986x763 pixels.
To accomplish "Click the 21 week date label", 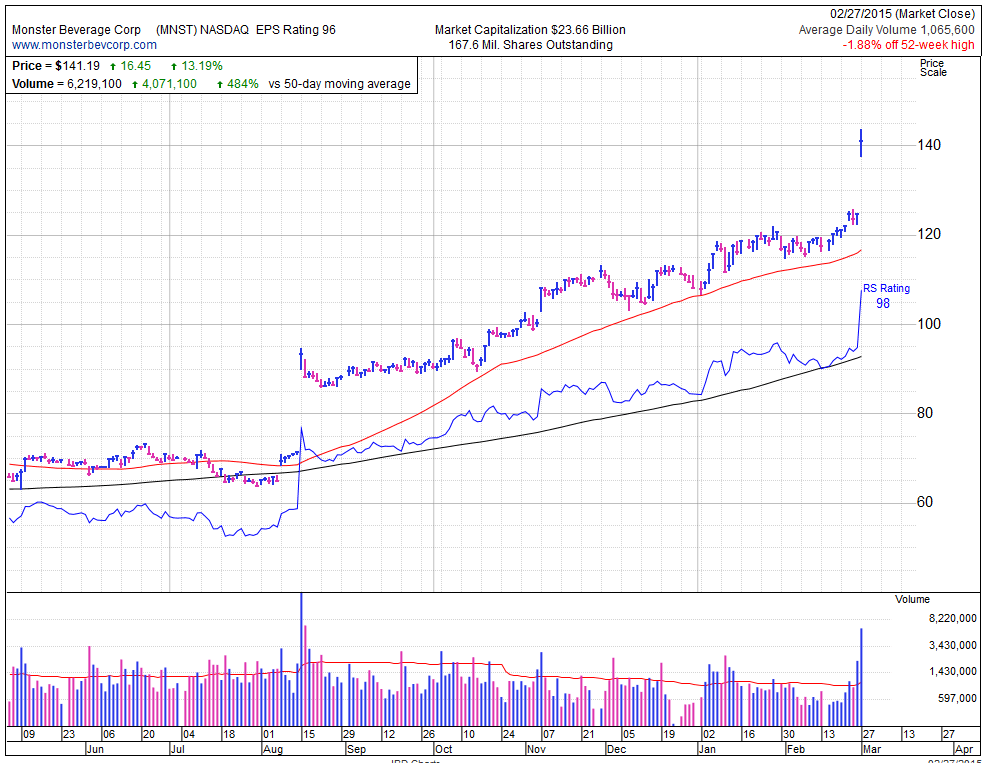I will click(588, 734).
